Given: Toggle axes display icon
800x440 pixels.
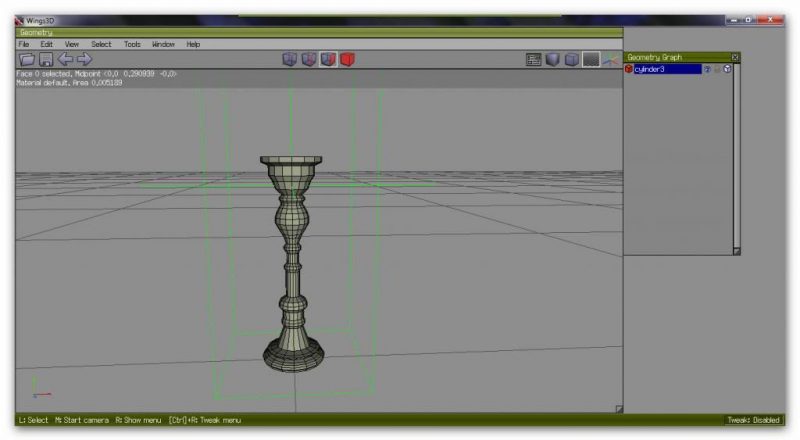Looking at the screenshot, I should pos(609,60).
